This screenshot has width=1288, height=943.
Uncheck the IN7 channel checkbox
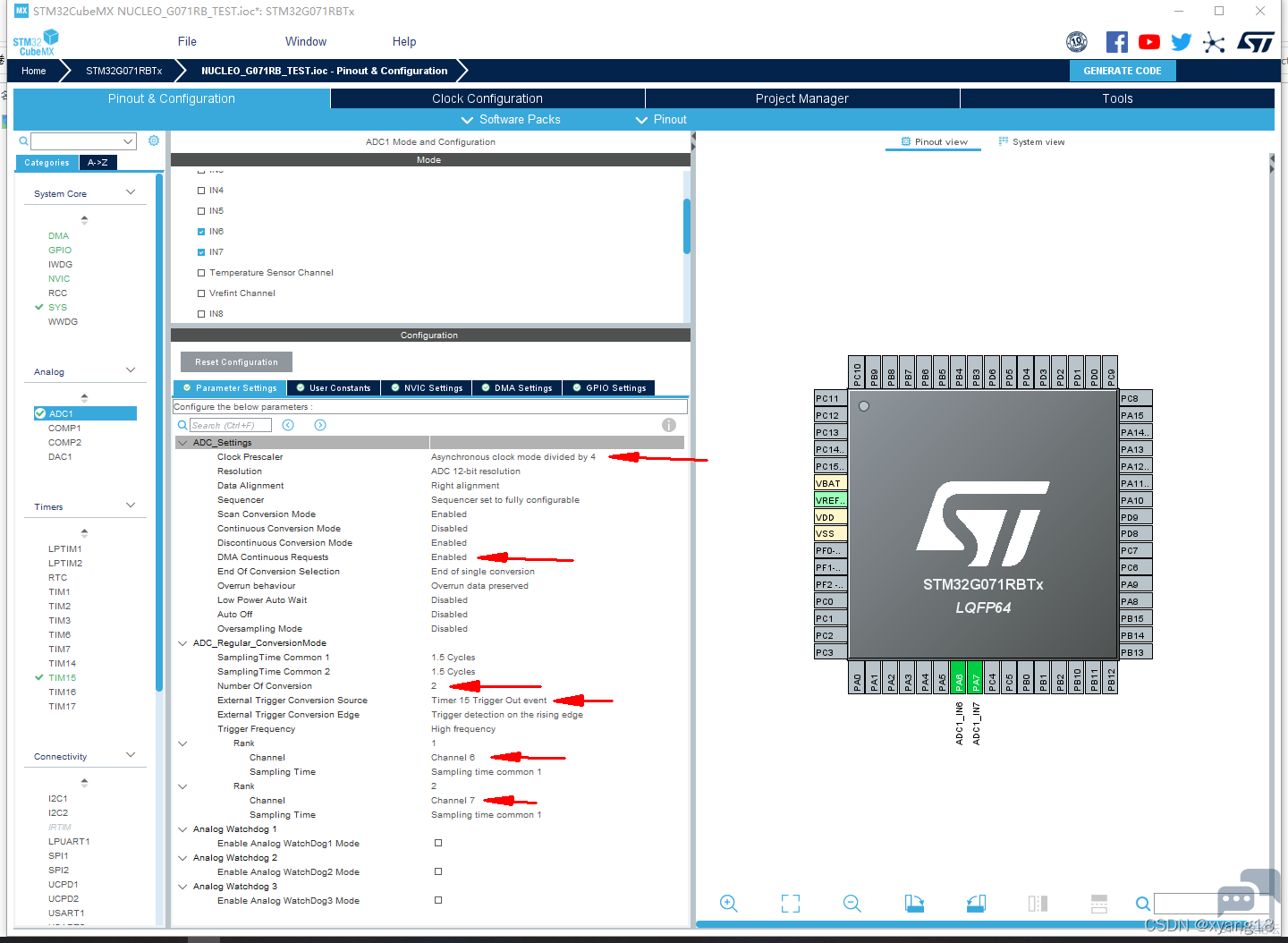pyautogui.click(x=201, y=252)
